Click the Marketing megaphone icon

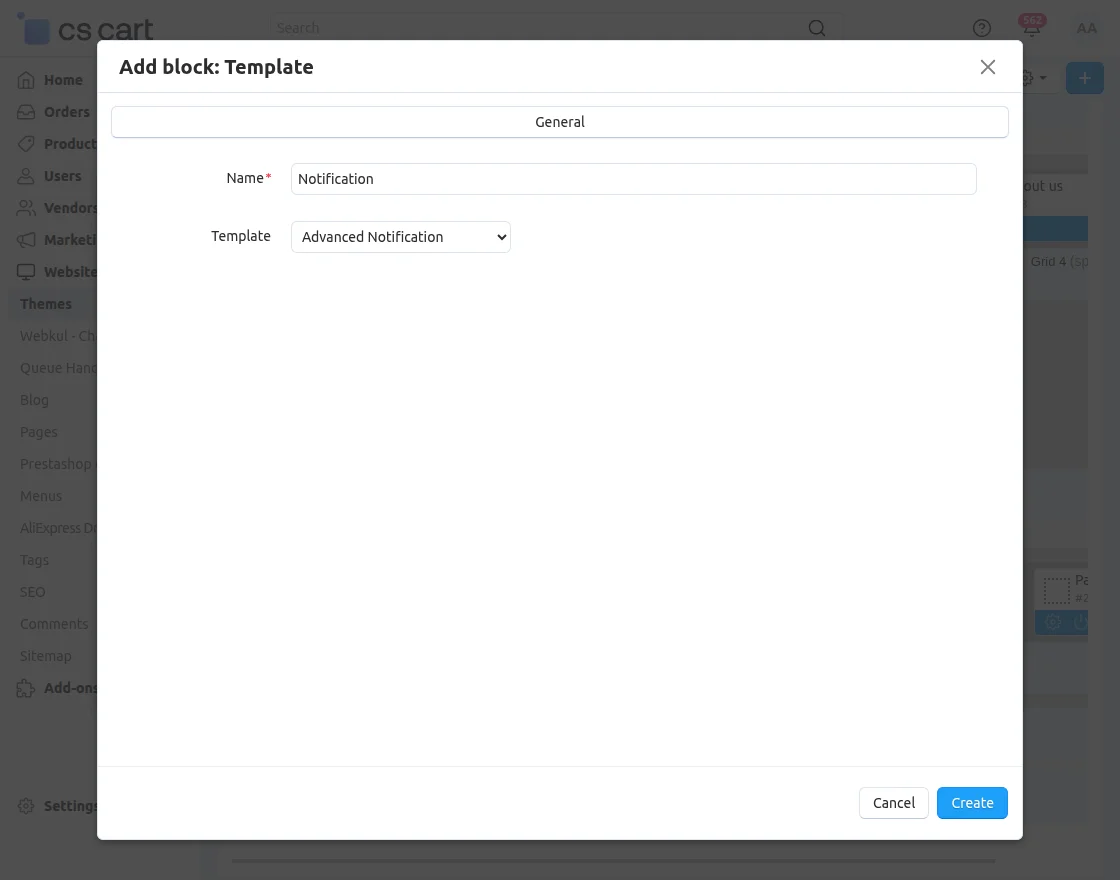27,240
